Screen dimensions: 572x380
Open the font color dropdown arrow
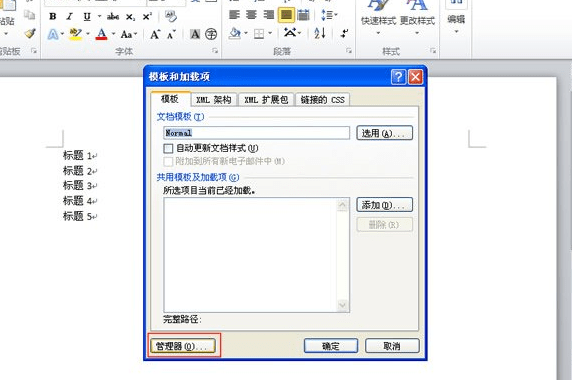tap(113, 34)
